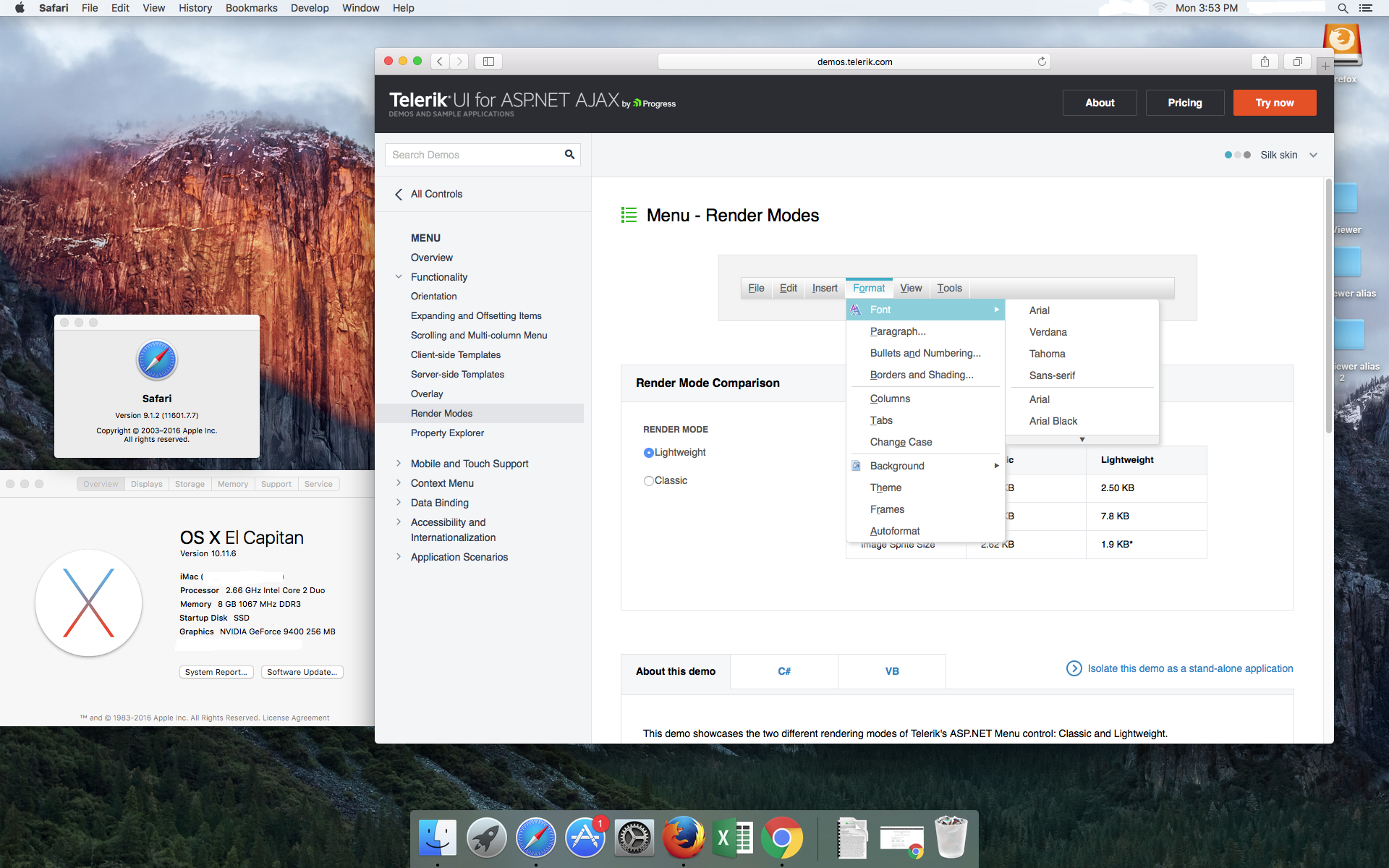The width and height of the screenshot is (1389, 868).
Task: Expand Mobile and Touch Support section
Action: (399, 464)
